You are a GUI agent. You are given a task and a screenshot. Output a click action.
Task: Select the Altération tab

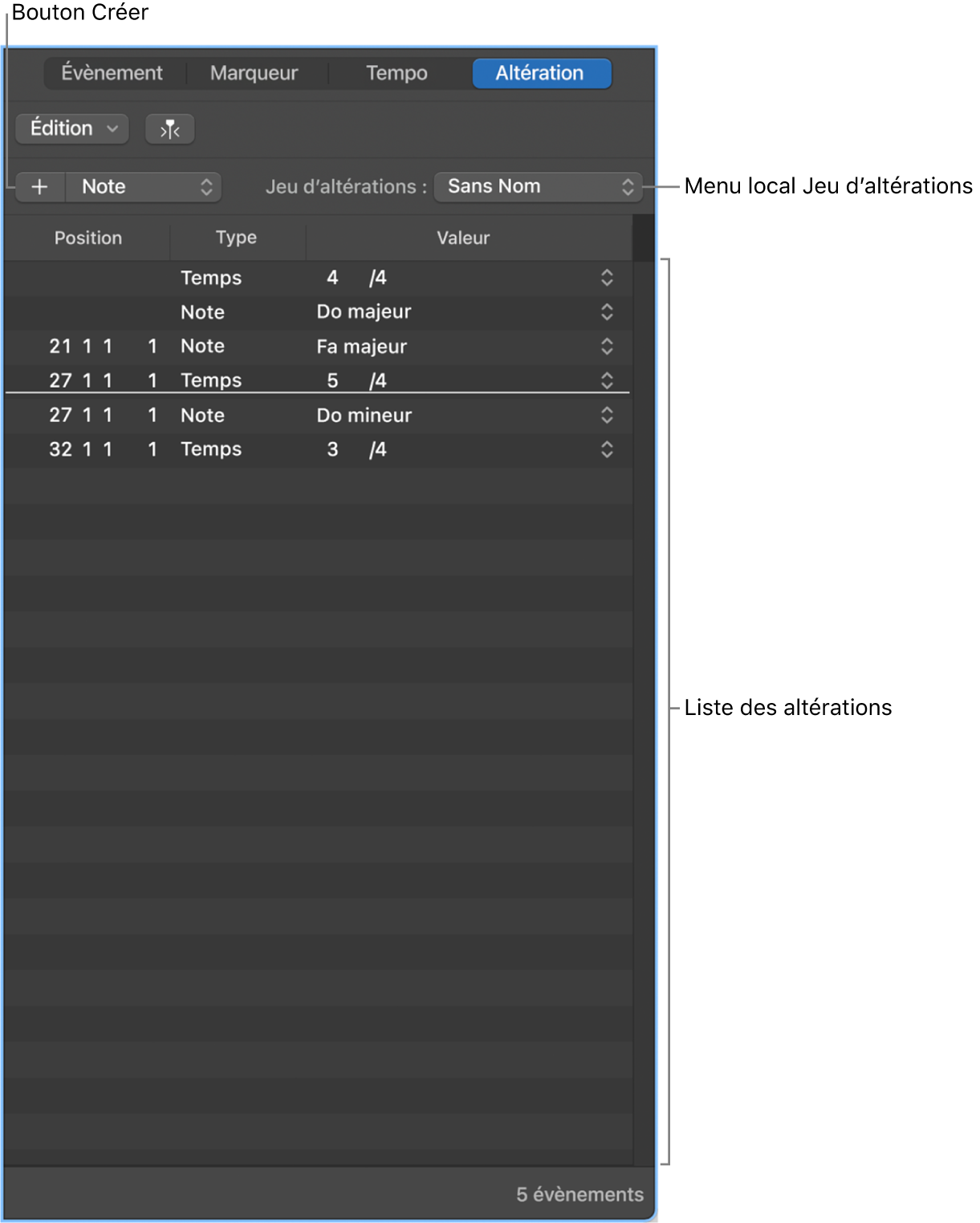[542, 73]
